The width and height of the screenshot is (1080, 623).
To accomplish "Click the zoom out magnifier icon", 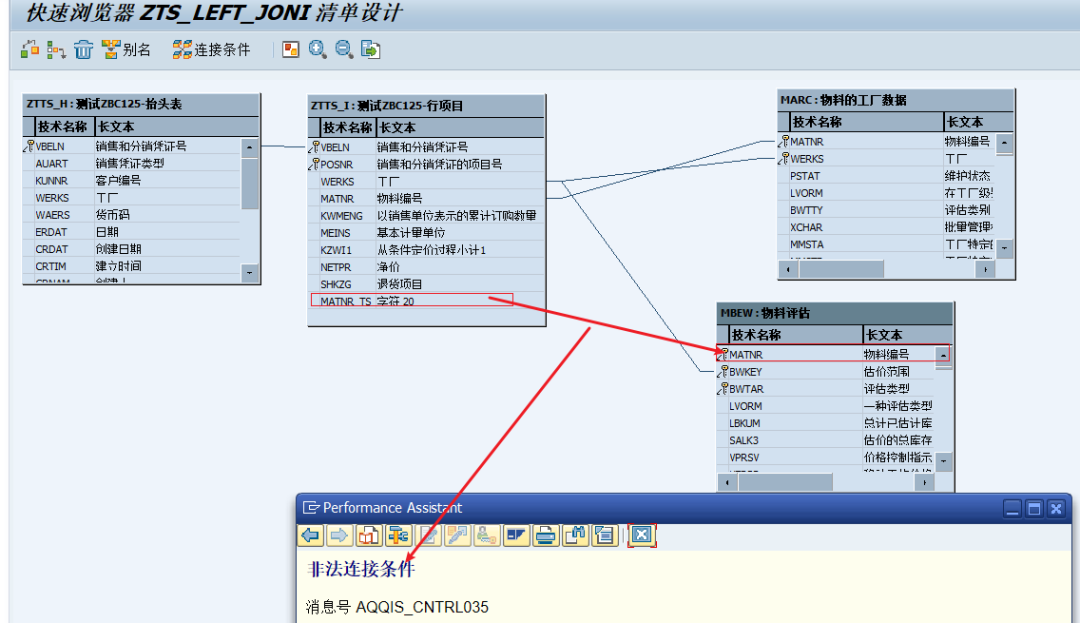I will tap(344, 50).
